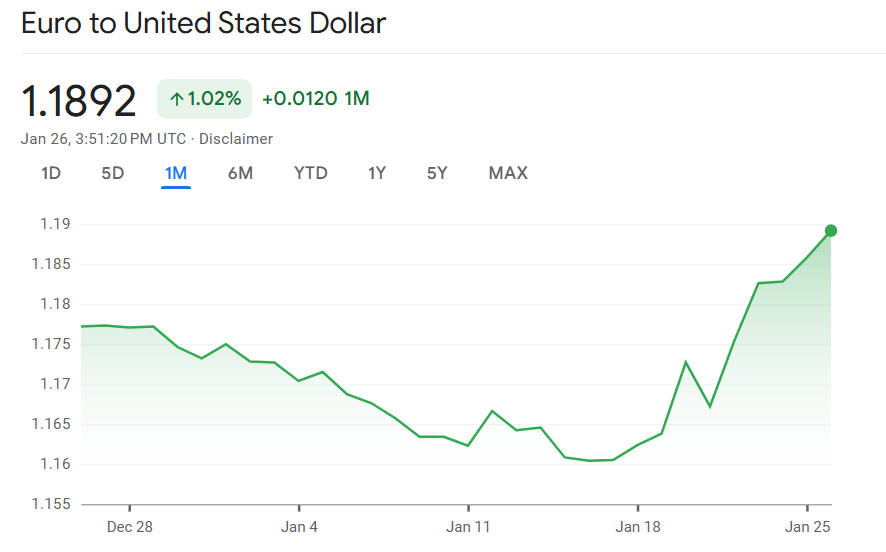
Task: Click the 1.02% change badge
Action: [205, 99]
